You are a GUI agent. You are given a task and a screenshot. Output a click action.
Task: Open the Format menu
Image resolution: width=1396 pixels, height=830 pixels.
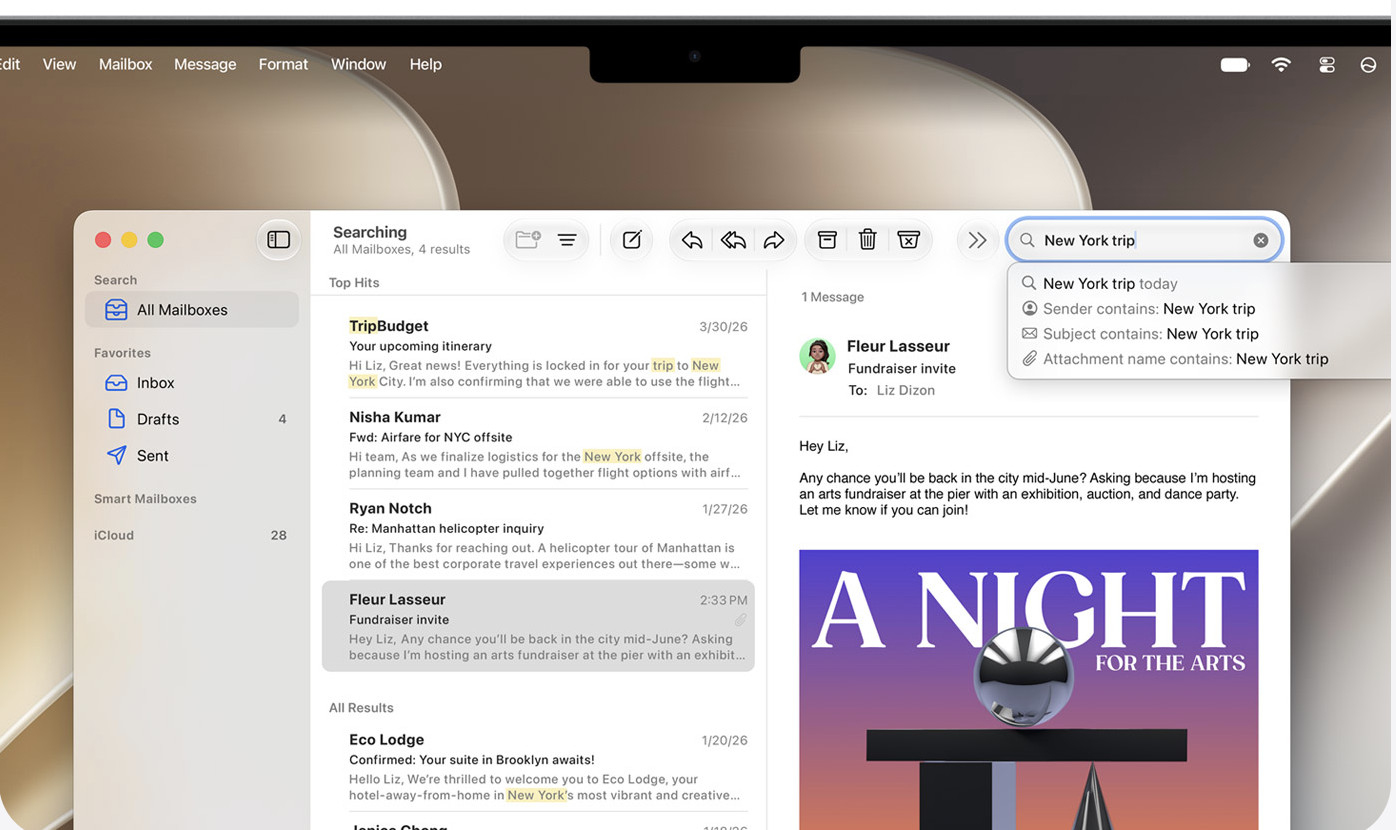click(x=283, y=64)
